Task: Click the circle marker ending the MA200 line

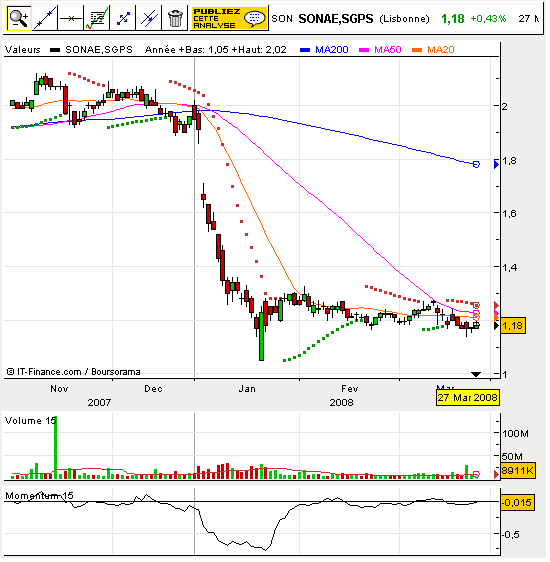Action: click(476, 165)
